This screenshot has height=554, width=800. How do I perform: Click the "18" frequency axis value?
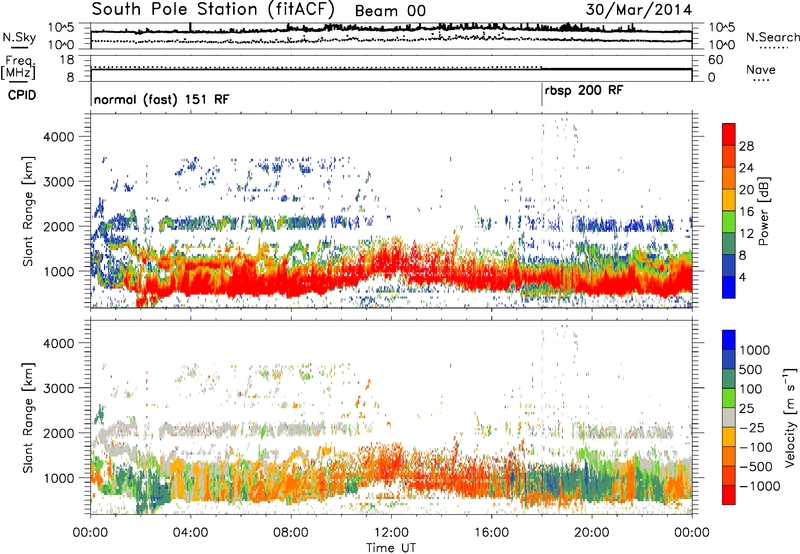[66, 60]
